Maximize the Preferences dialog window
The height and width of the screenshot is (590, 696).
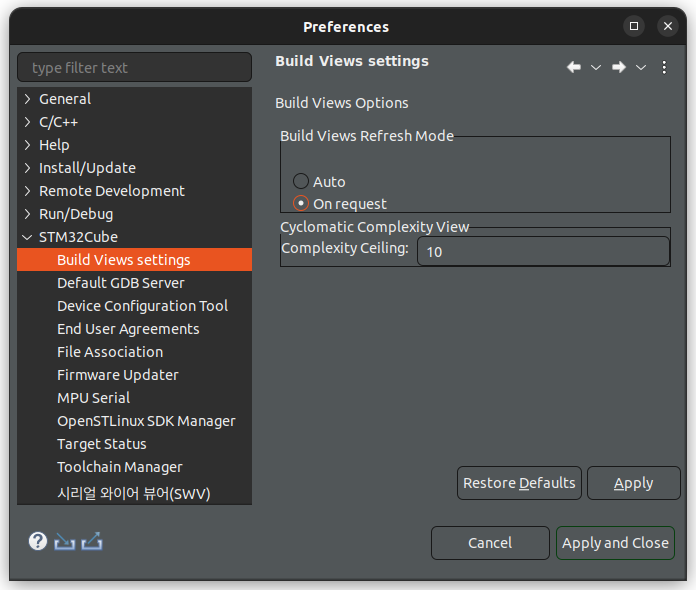tap(634, 26)
